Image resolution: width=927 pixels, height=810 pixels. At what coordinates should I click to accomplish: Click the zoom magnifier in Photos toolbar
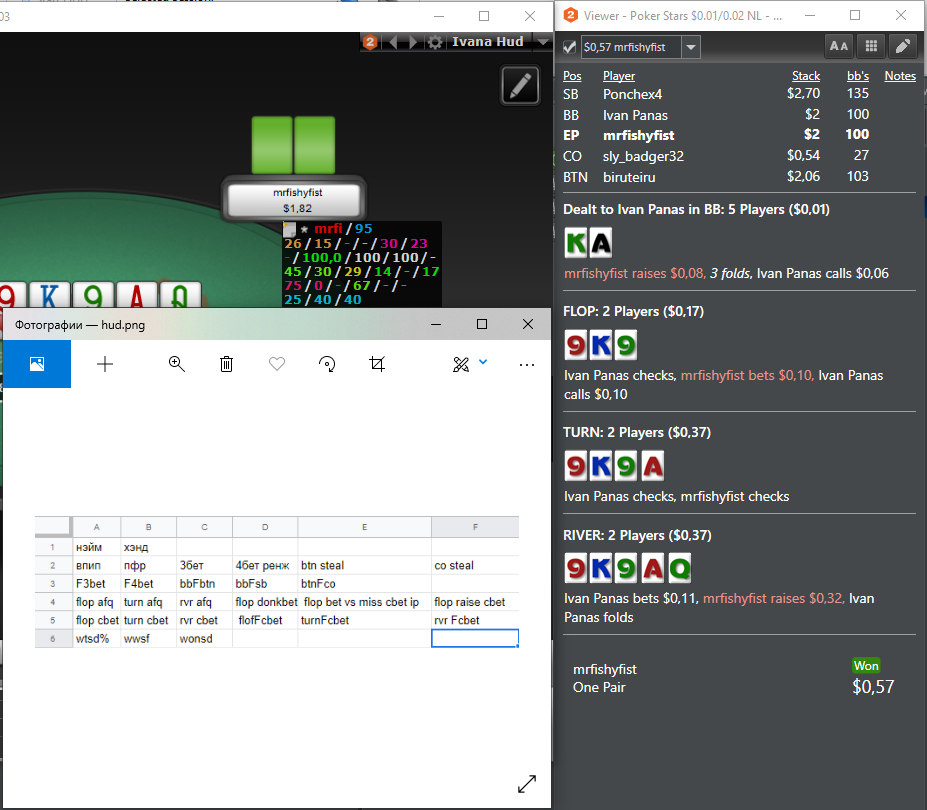[176, 364]
